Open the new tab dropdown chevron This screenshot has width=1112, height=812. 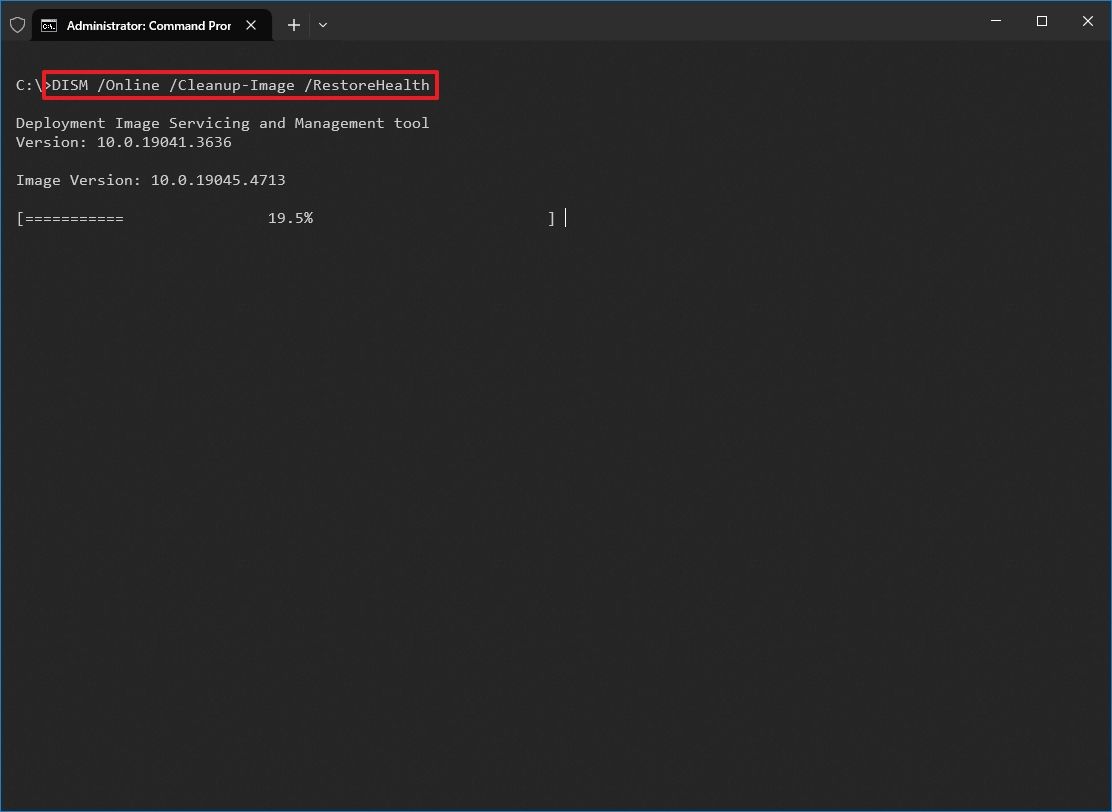[x=322, y=25]
